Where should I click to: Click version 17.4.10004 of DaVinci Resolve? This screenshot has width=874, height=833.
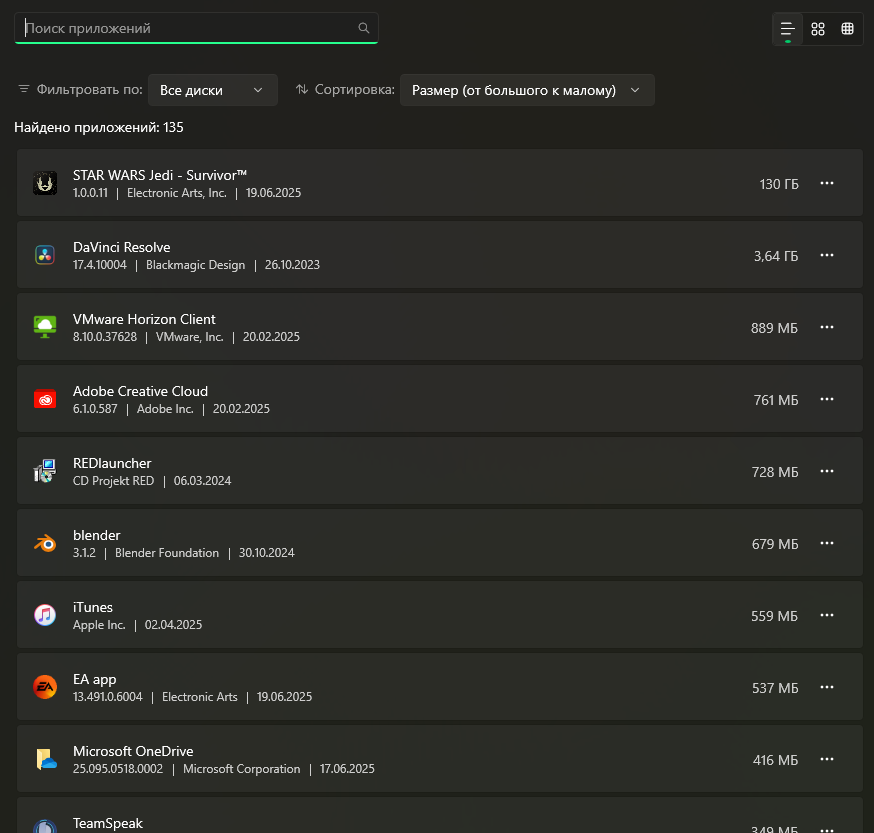point(100,265)
